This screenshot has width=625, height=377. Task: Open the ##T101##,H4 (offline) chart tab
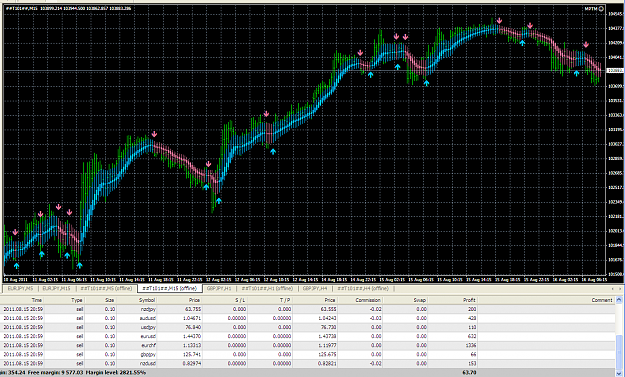point(363,288)
